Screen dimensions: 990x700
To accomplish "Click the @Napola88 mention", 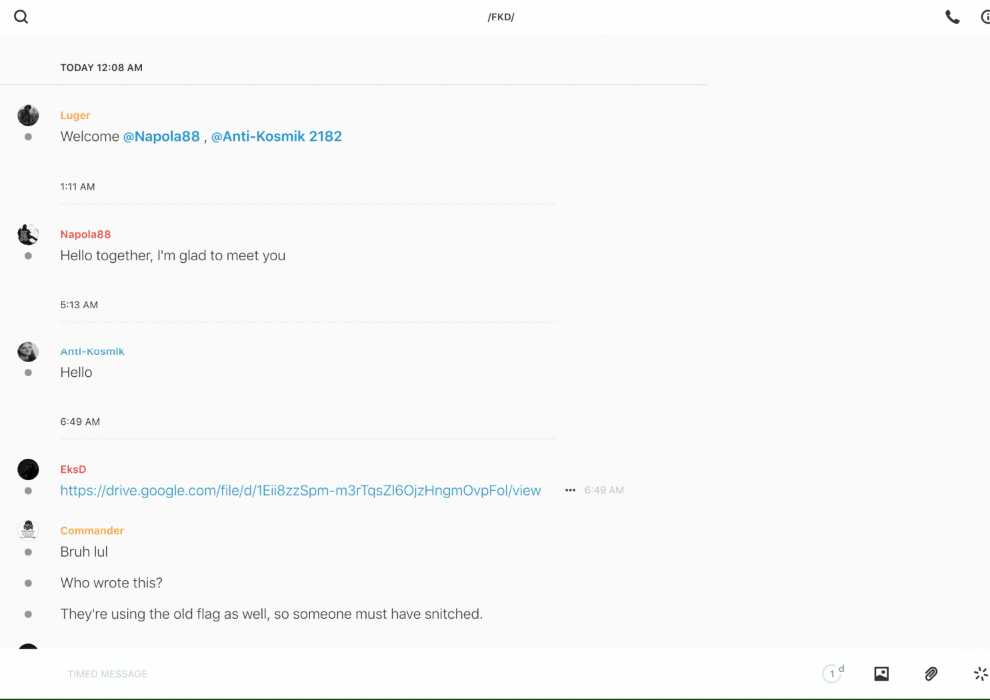I will tap(161, 136).
